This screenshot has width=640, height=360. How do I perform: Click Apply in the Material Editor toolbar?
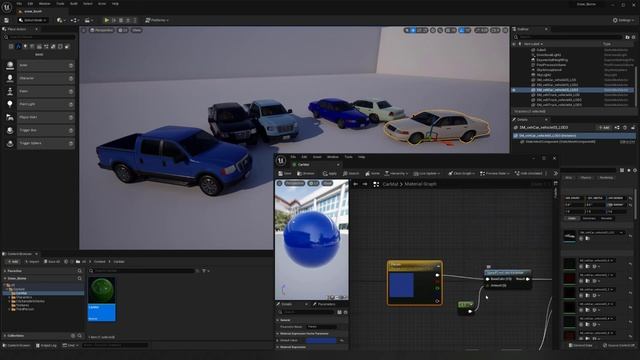pos(330,173)
